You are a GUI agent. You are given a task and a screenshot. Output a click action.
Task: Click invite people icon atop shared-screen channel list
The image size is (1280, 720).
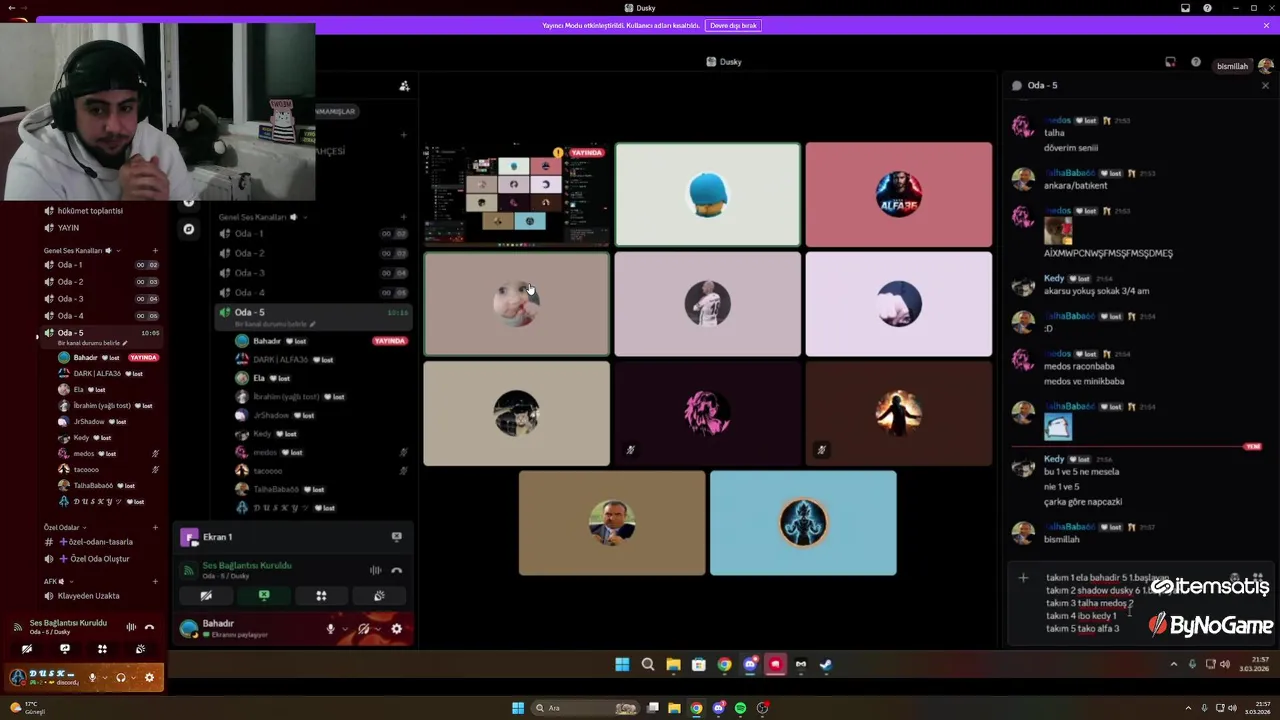tap(404, 86)
